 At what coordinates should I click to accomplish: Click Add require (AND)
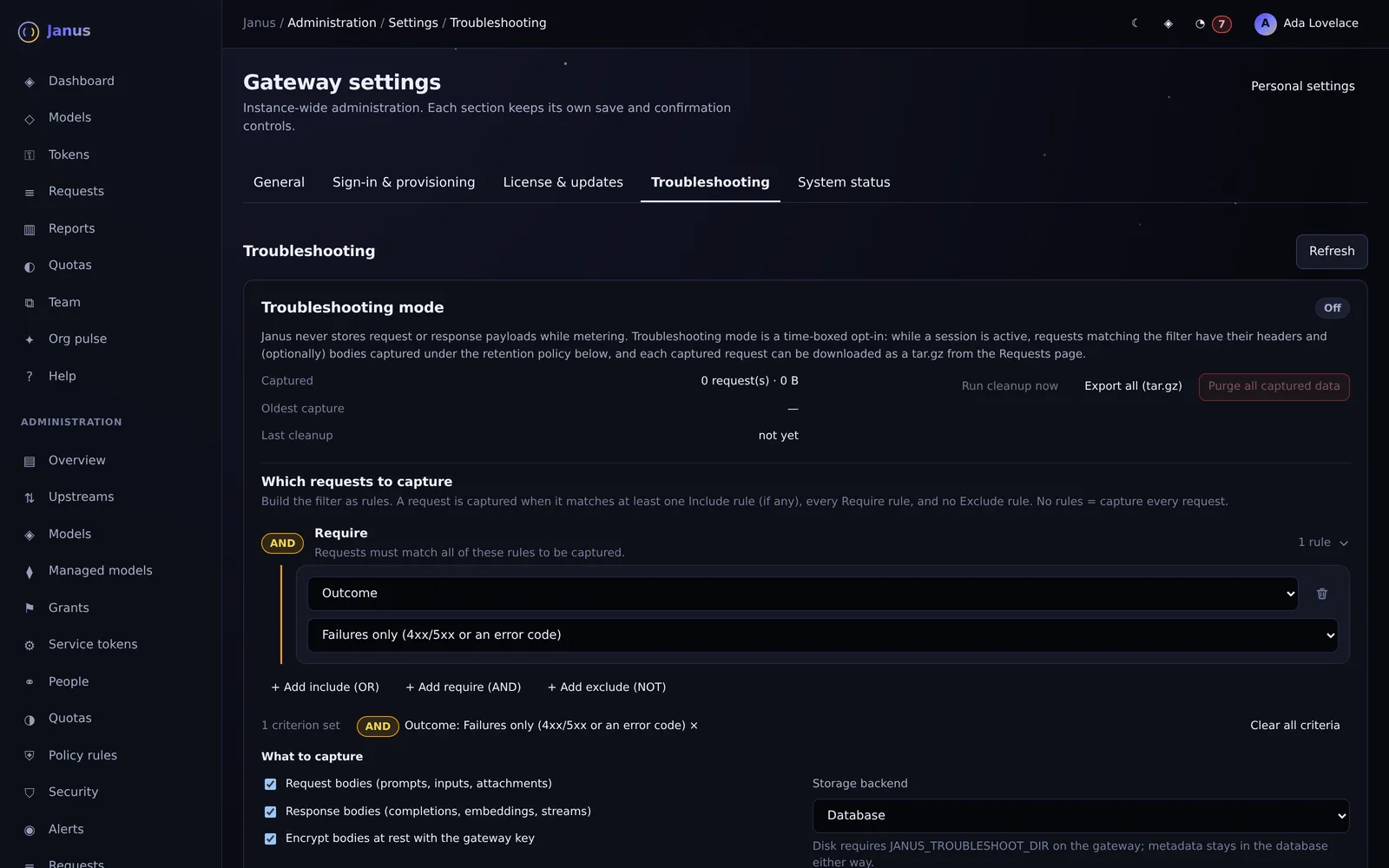click(463, 687)
